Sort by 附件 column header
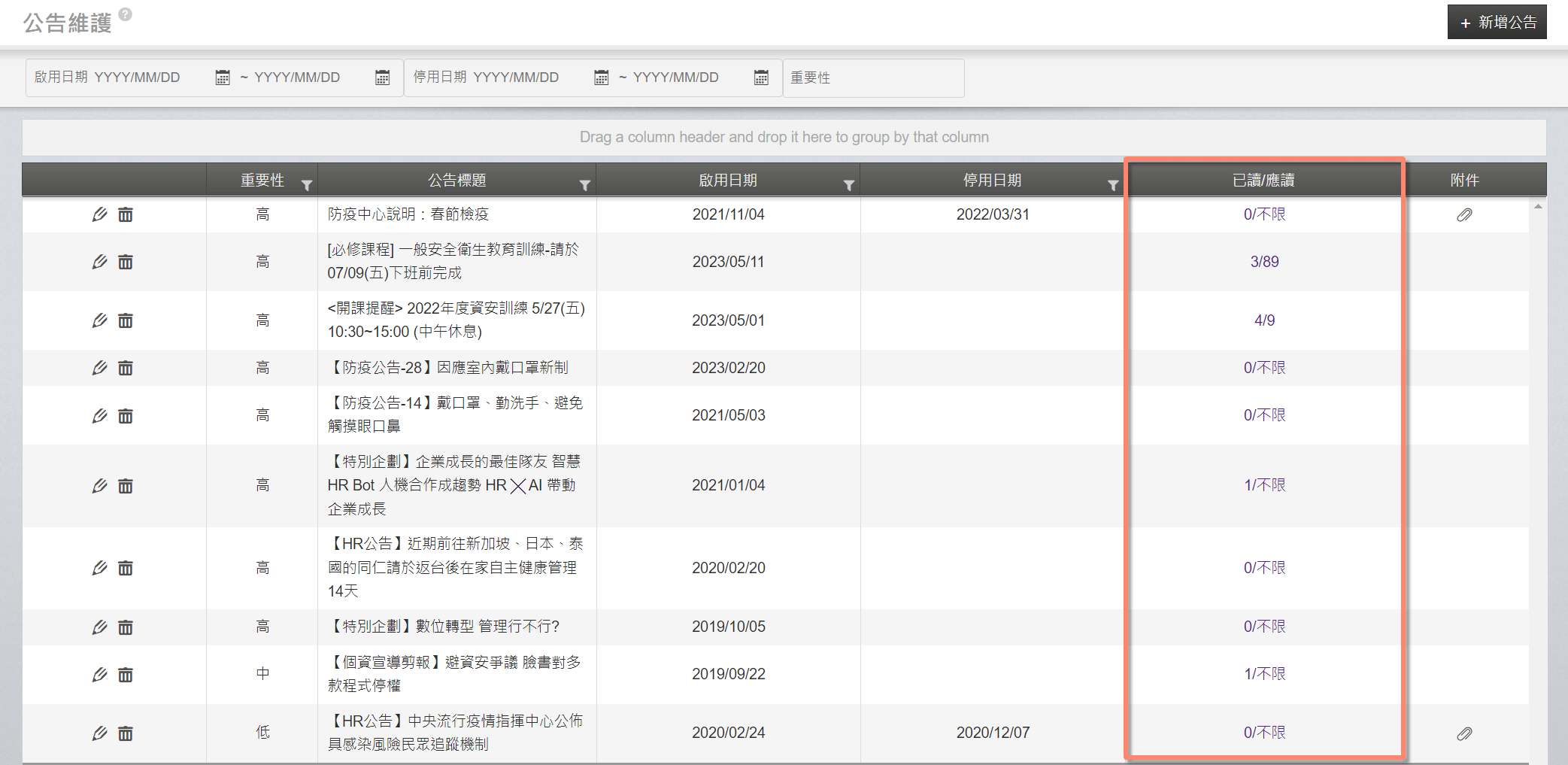The width and height of the screenshot is (1568, 765). pyautogui.click(x=1464, y=181)
